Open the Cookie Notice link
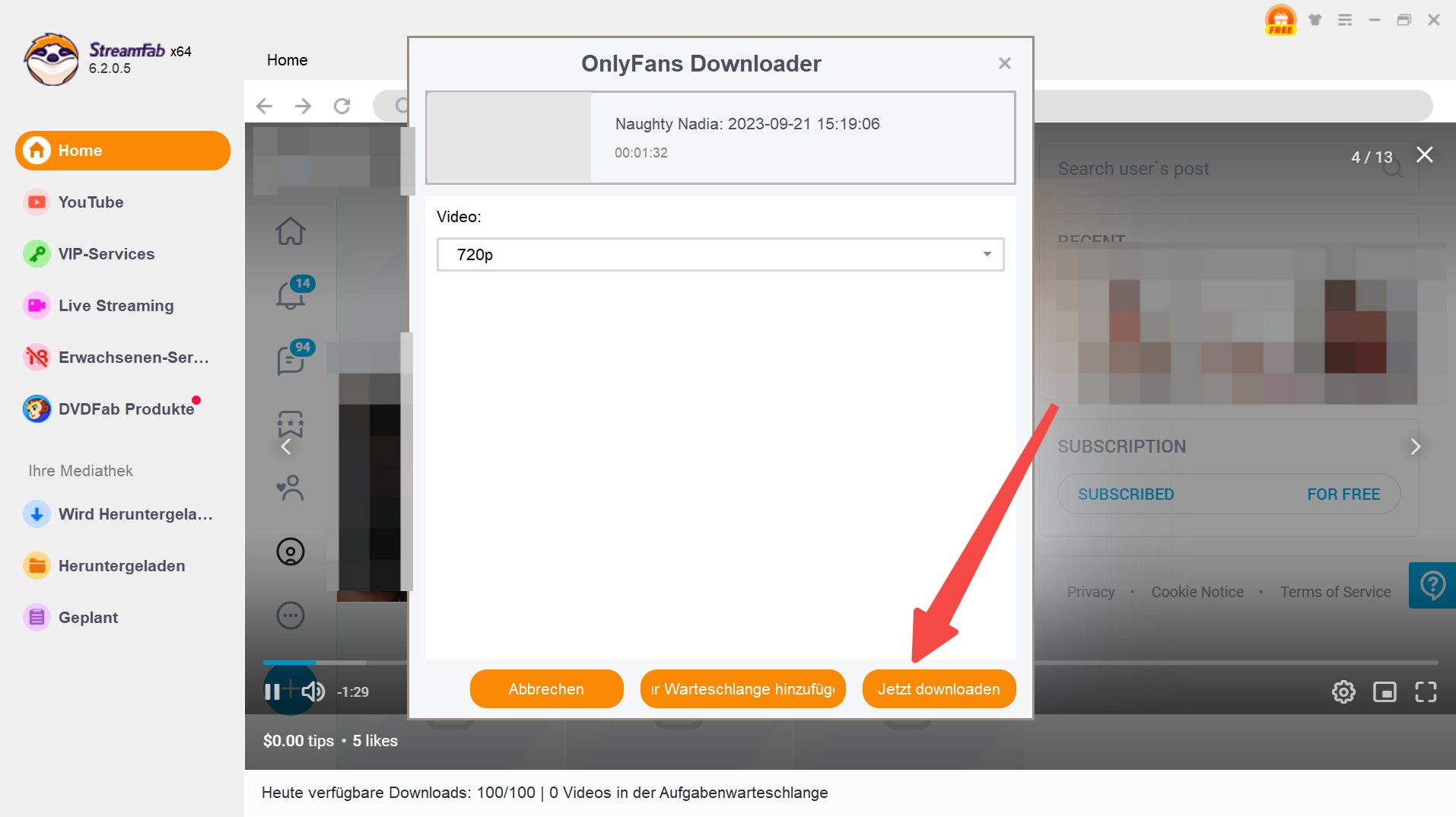Viewport: 1456px width, 817px height. [1197, 592]
